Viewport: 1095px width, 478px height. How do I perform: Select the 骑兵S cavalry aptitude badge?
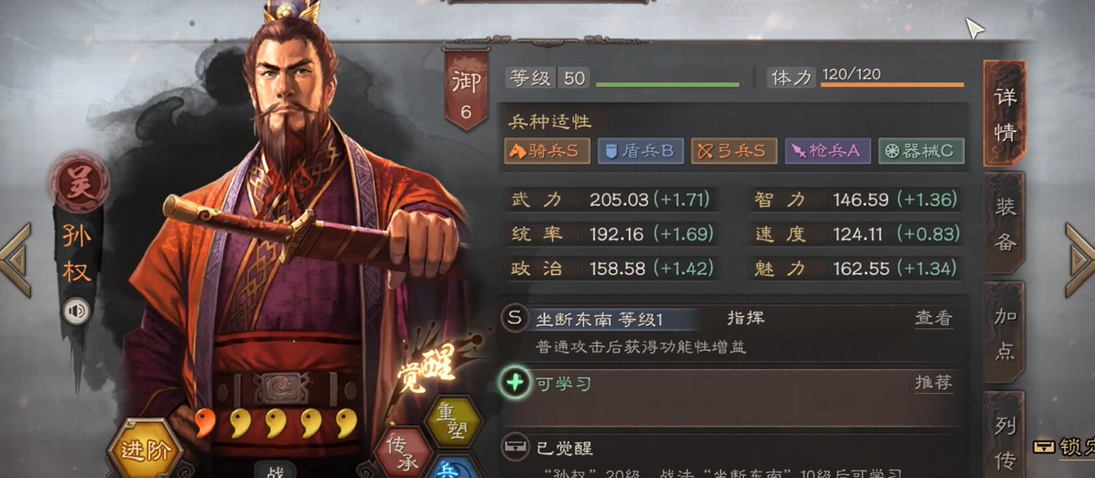click(x=547, y=151)
